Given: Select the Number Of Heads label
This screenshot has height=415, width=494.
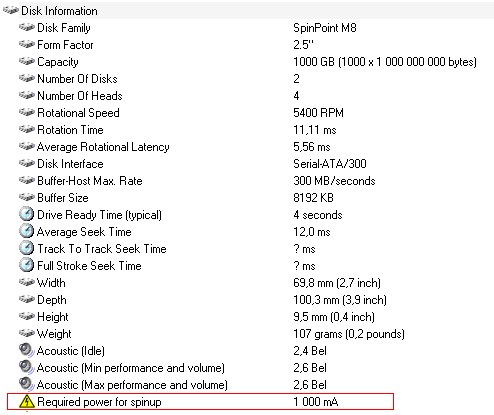Looking at the screenshot, I should point(80,96).
